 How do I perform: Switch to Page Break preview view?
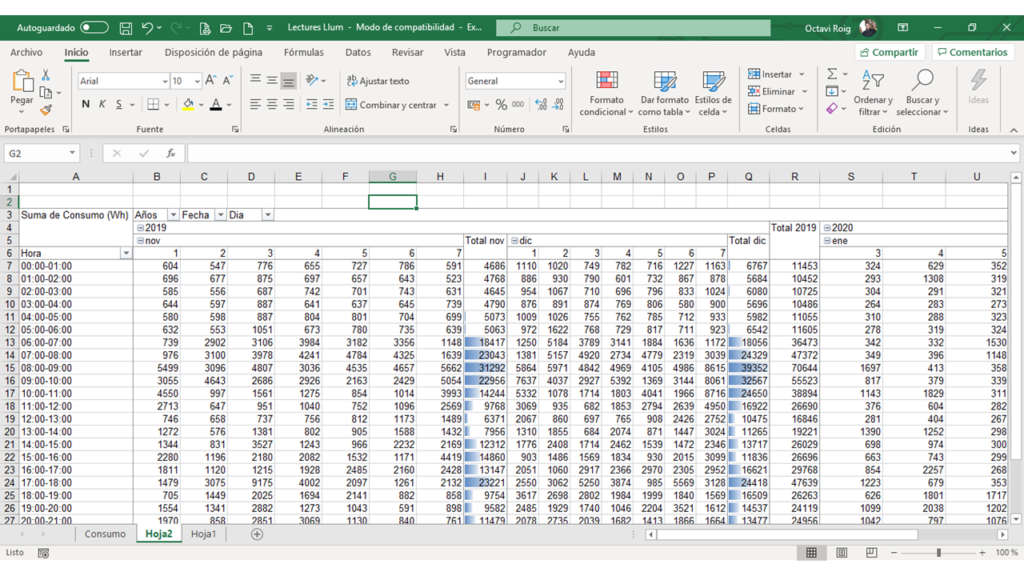click(871, 553)
